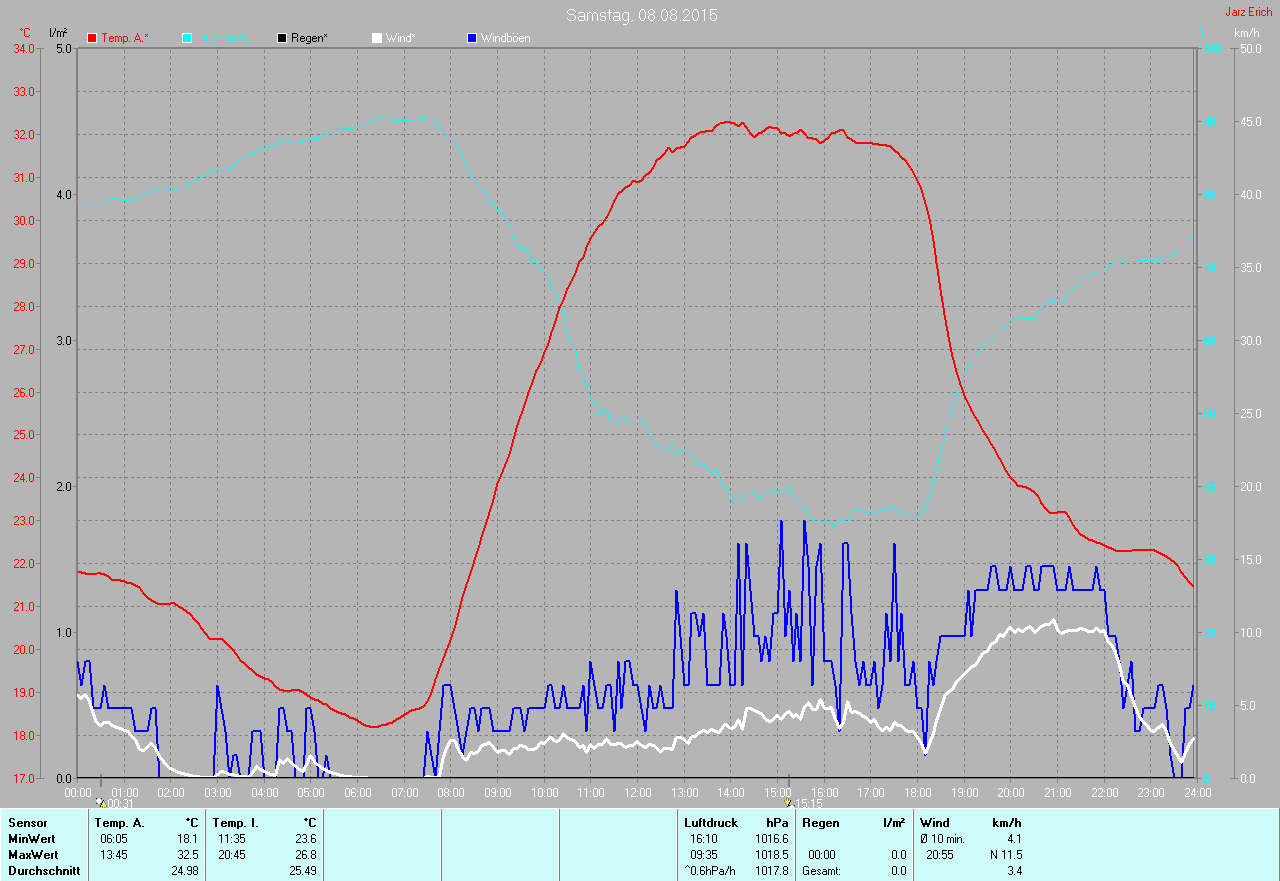Click the 'MaxWert' row label
This screenshot has width=1280, height=881.
[34, 855]
